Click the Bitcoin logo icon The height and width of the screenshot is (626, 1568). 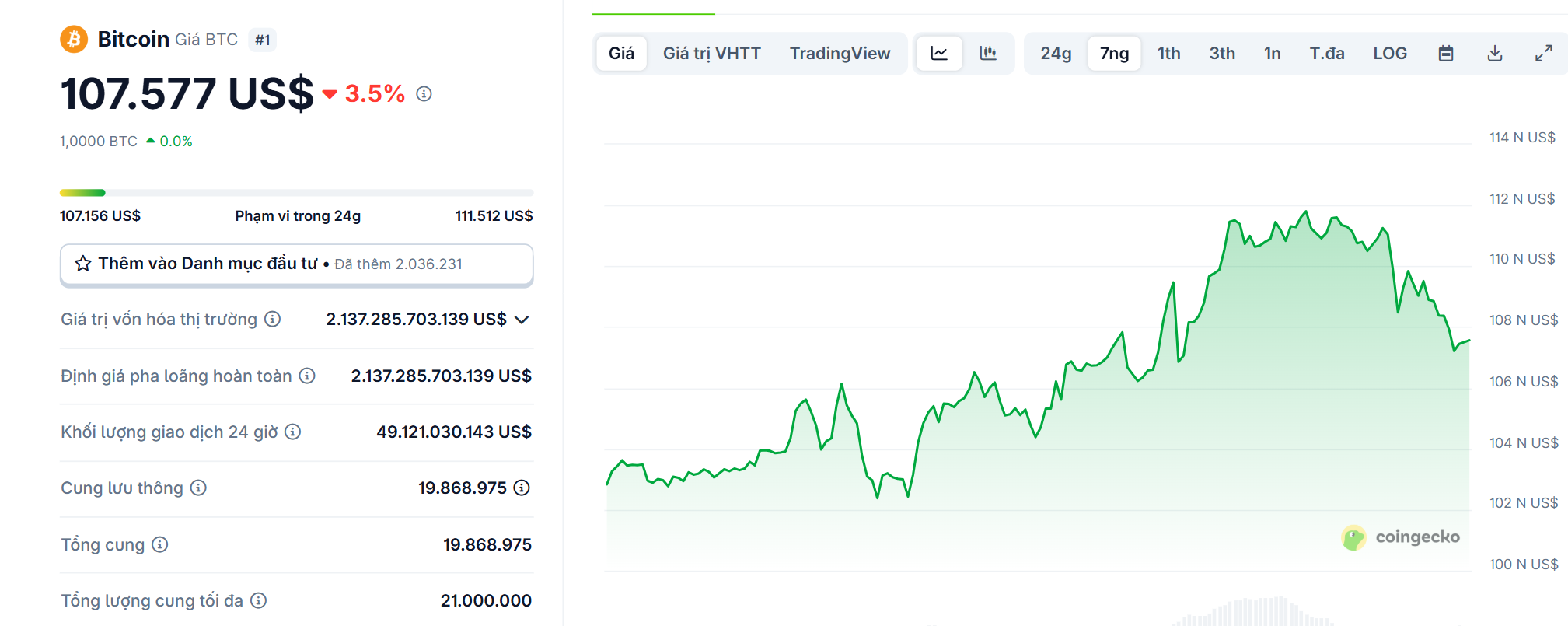coord(74,39)
